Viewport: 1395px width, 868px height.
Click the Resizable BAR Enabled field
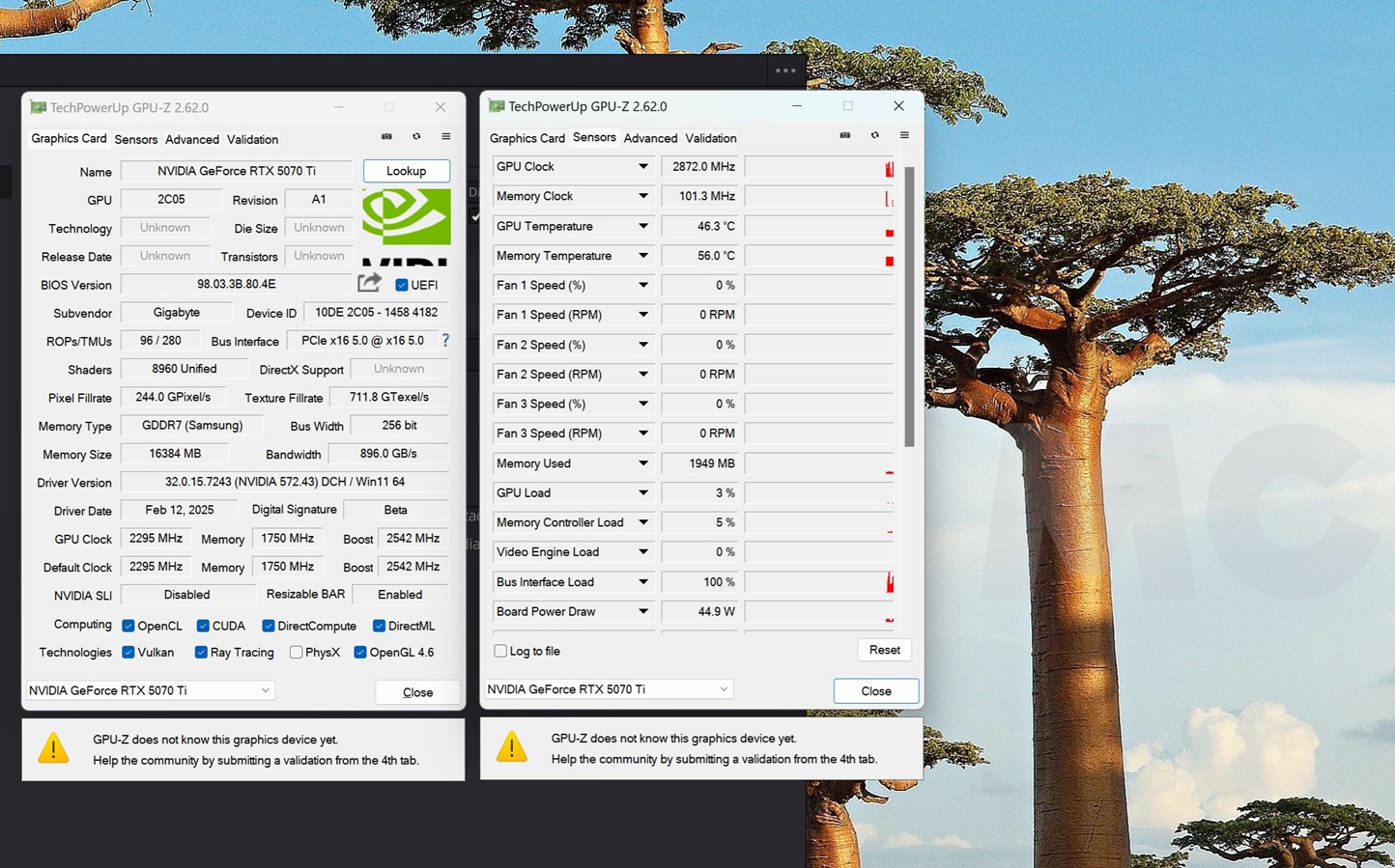400,595
